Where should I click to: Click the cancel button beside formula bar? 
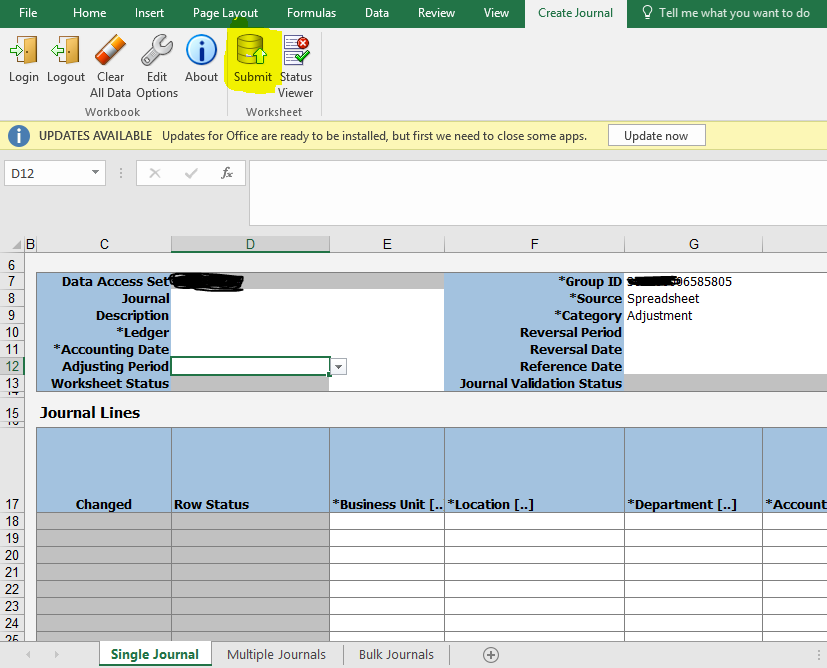[155, 172]
